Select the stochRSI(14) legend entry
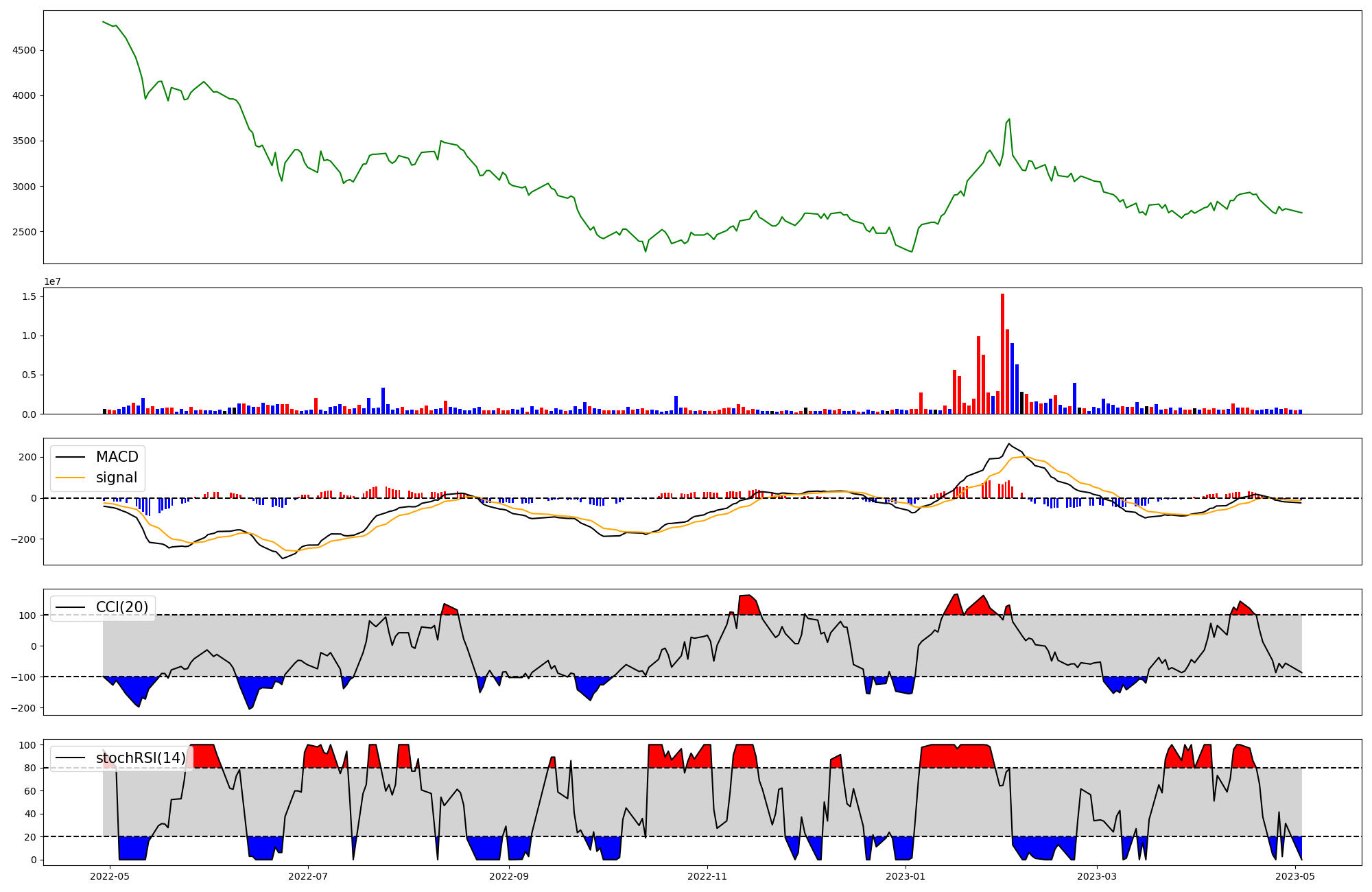 pos(140,758)
